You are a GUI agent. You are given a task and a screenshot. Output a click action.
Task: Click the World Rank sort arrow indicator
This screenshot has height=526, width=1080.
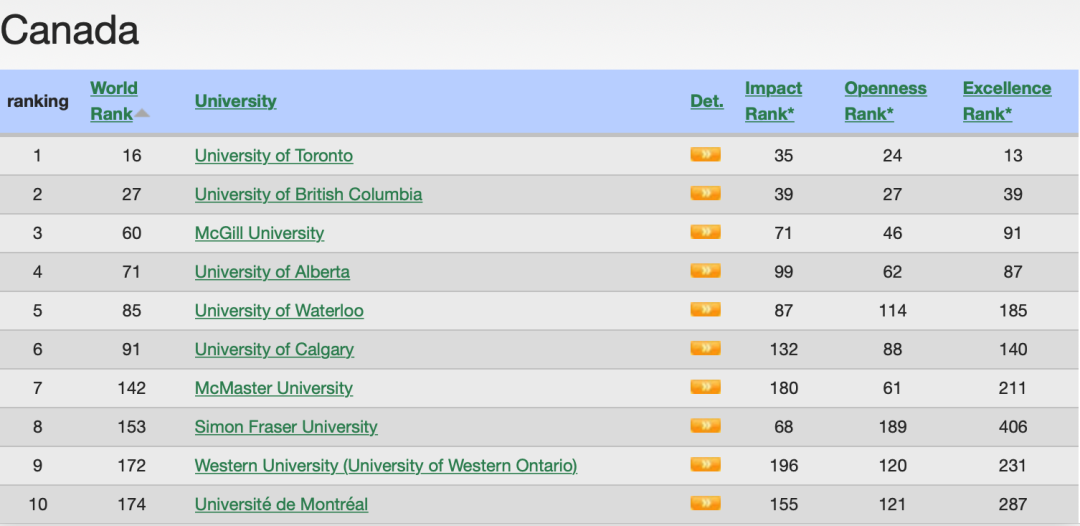pyautogui.click(x=142, y=114)
